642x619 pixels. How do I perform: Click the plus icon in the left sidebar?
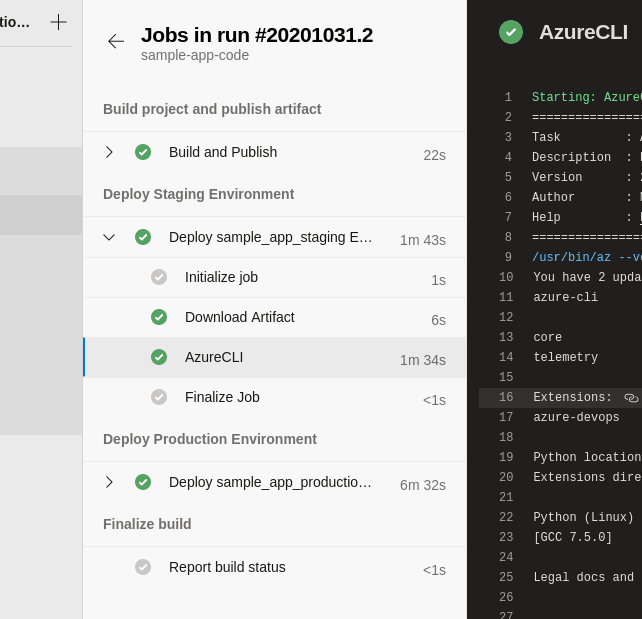coord(58,22)
